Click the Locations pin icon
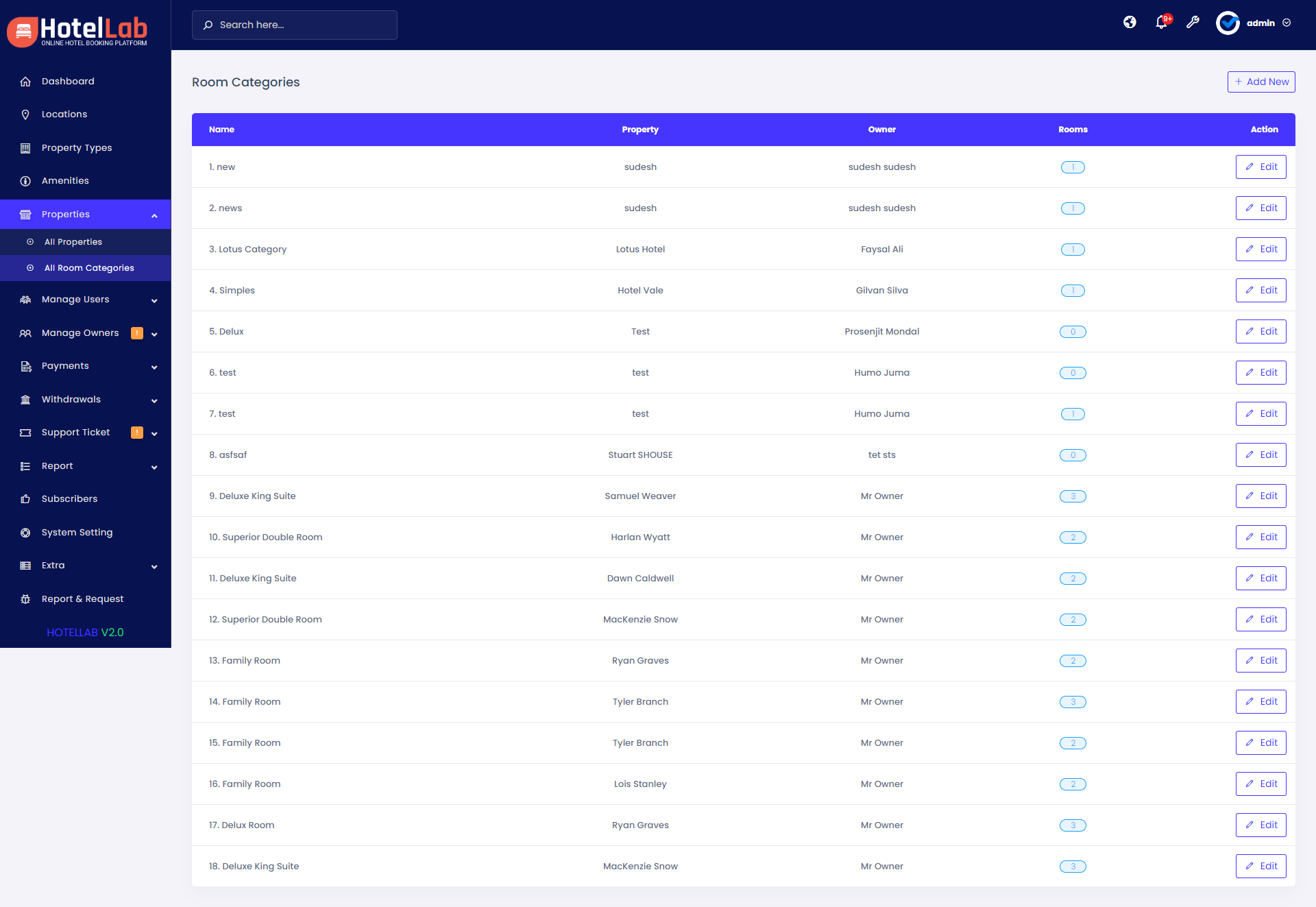This screenshot has width=1316, height=907. coord(25,114)
